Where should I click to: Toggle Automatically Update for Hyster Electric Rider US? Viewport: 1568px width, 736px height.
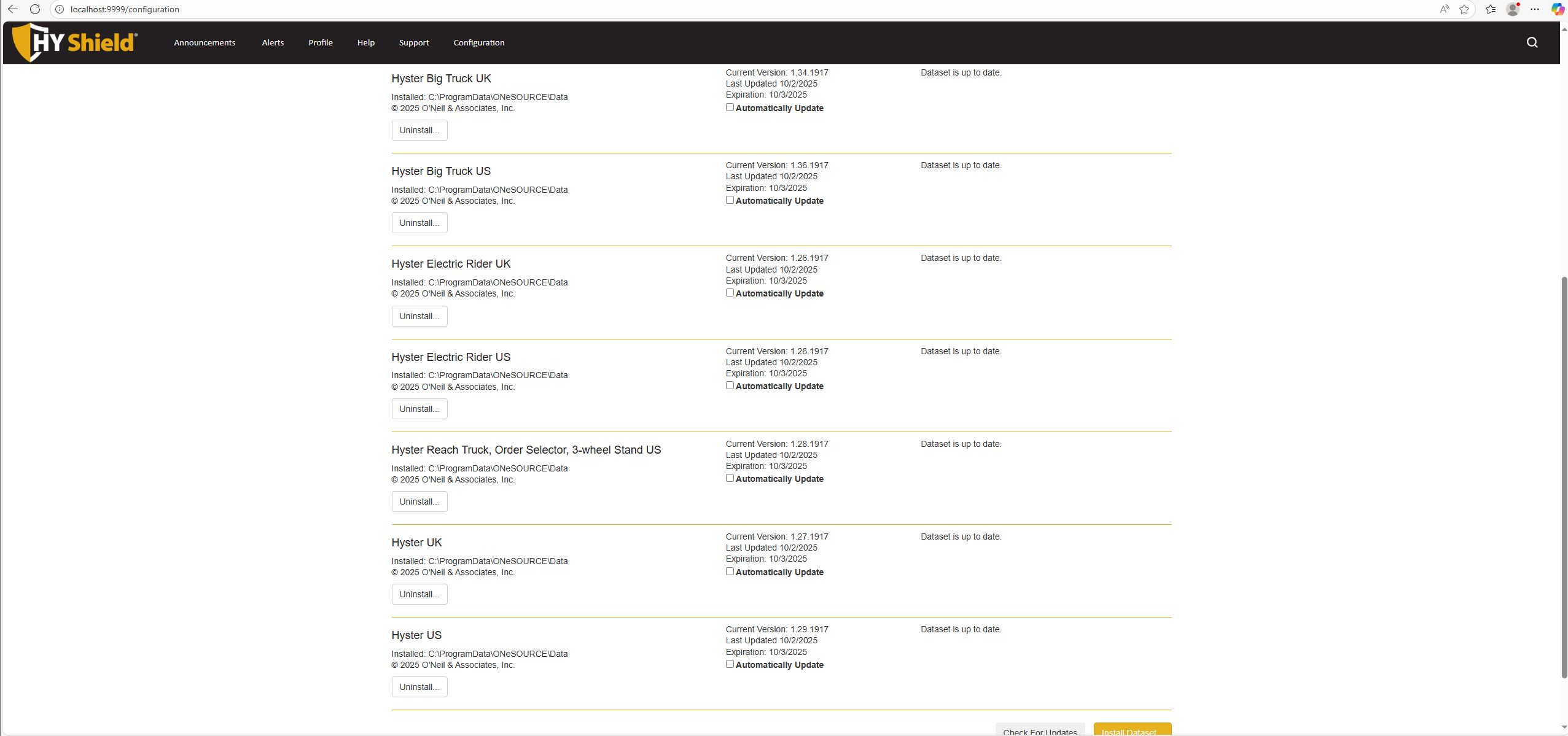[x=730, y=385]
